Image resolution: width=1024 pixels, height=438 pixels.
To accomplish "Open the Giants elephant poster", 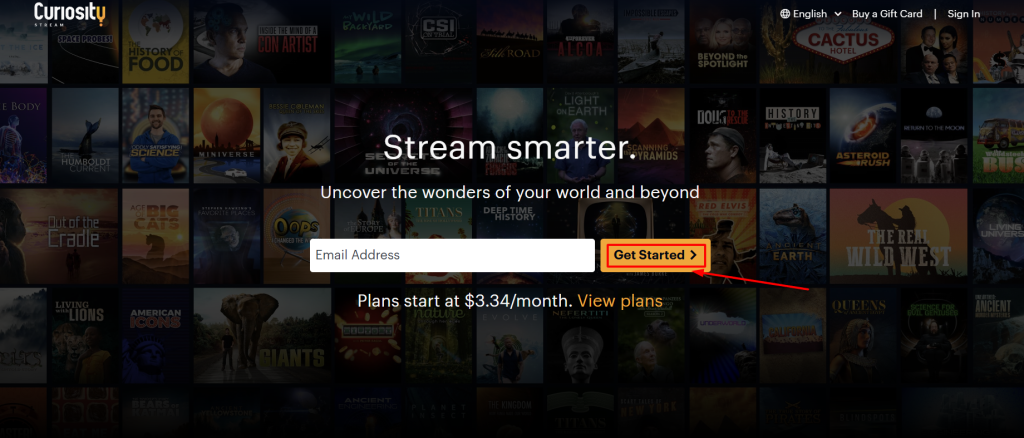I will pyautogui.click(x=262, y=336).
